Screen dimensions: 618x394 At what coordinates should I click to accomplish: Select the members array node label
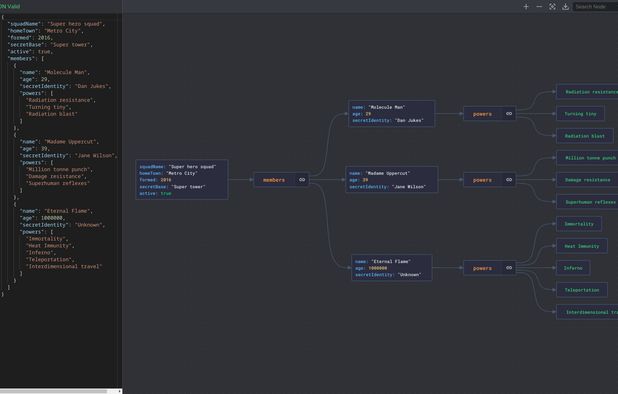[274, 180]
